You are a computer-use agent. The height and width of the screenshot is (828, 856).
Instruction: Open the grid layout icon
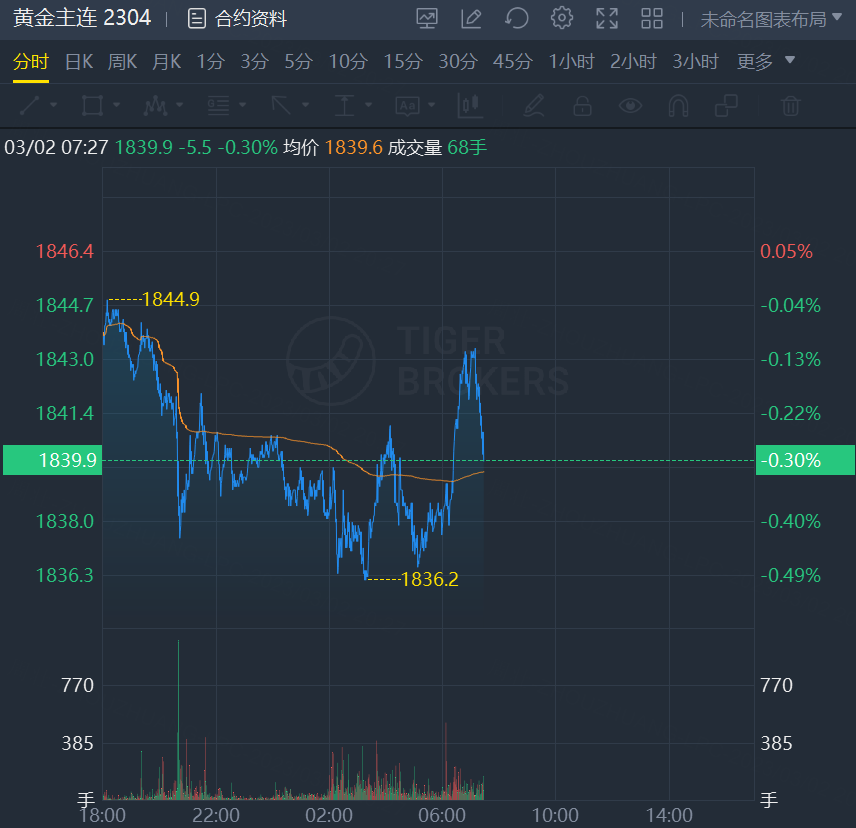click(x=652, y=19)
